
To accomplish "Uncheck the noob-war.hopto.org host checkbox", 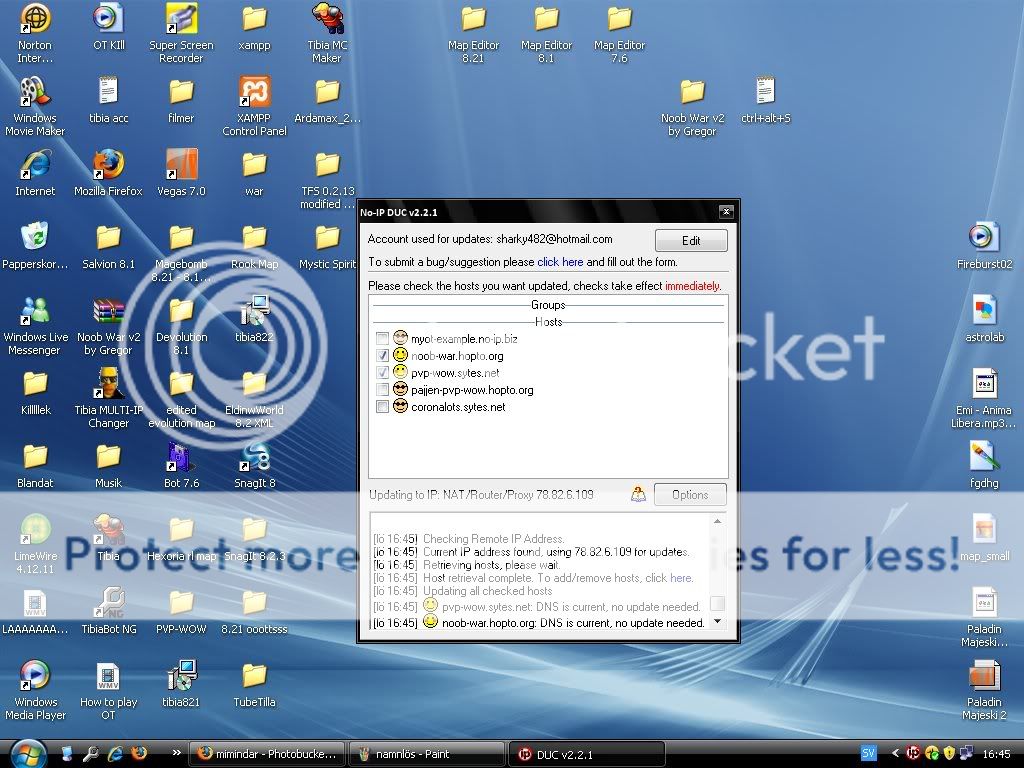I will coord(382,356).
